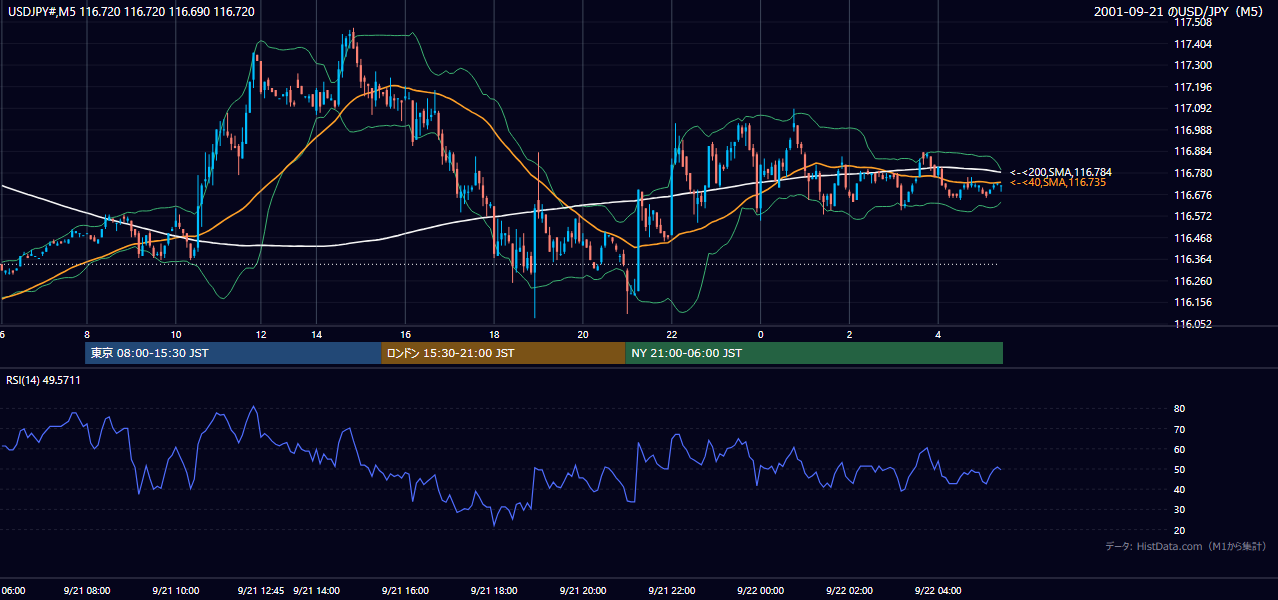This screenshot has height=600, width=1278.
Task: Click price axis value 116.572
Action: [x=1194, y=216]
